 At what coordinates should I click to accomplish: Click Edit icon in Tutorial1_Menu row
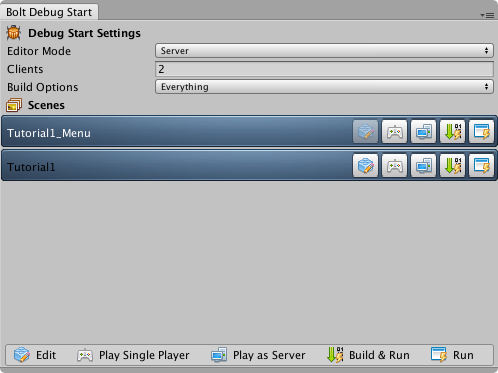(365, 132)
